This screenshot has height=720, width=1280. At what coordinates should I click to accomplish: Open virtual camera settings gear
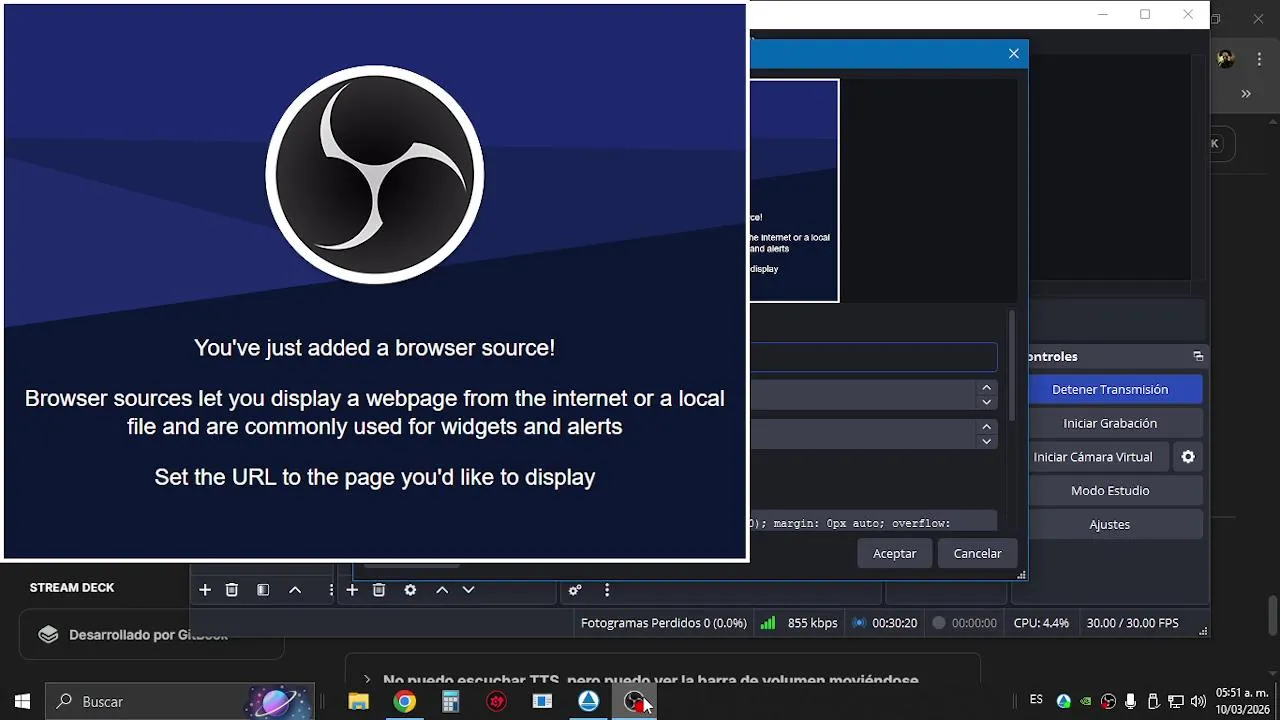(1188, 457)
